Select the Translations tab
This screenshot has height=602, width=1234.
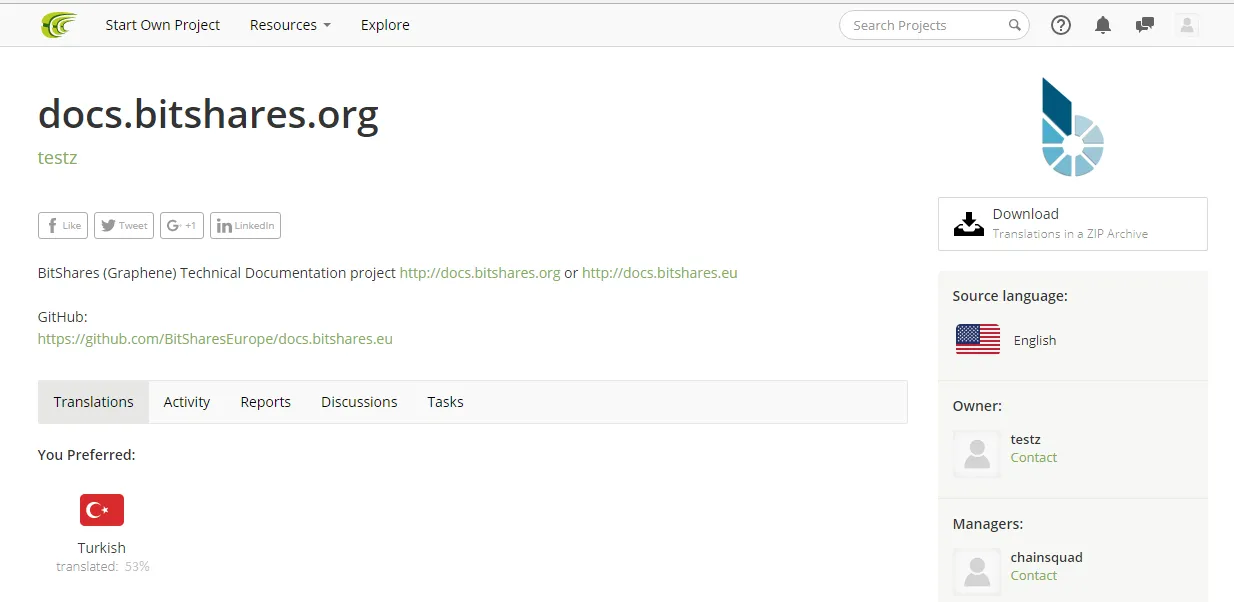click(94, 402)
